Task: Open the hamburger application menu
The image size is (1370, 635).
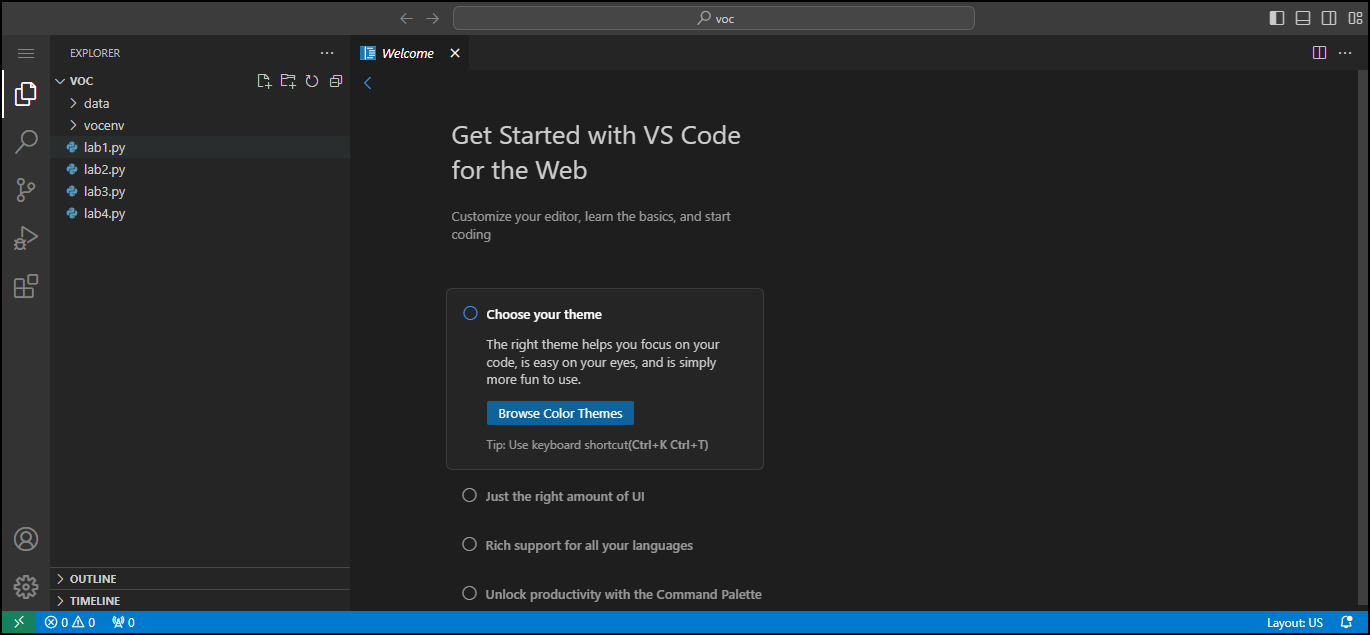Action: point(26,53)
